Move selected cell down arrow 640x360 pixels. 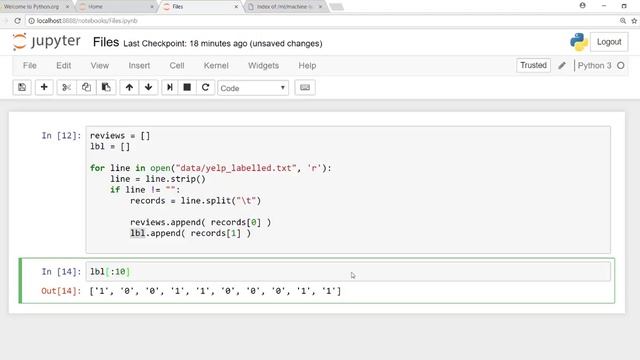149,87
